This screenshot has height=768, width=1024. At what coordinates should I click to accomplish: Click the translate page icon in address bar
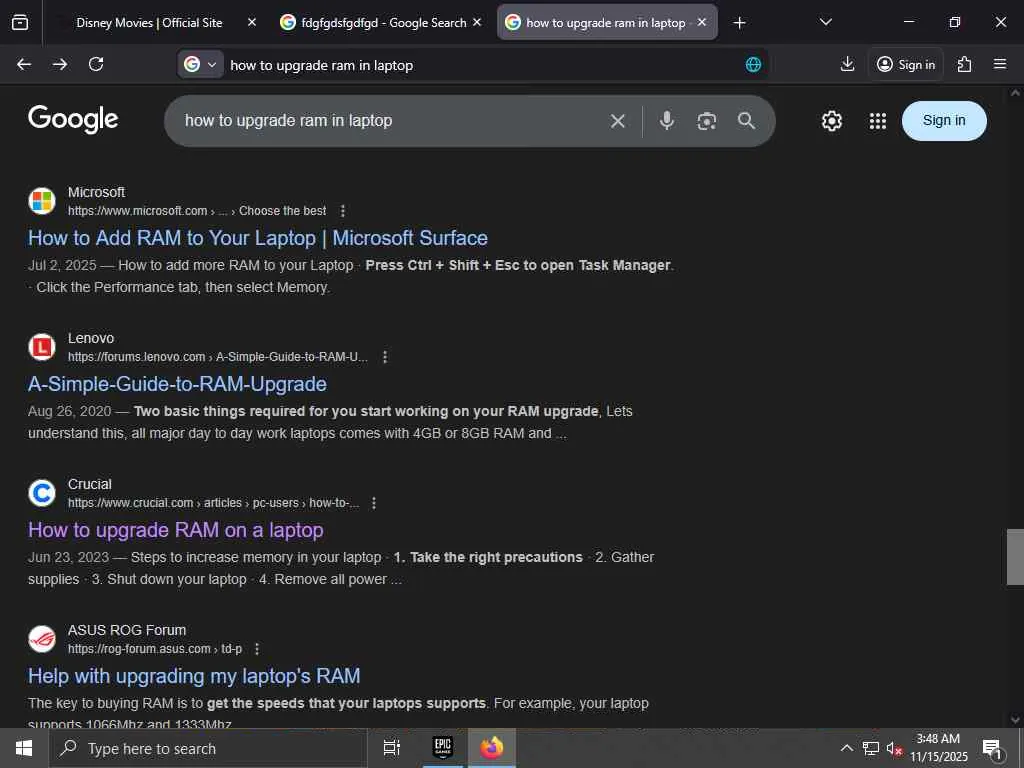click(x=753, y=64)
